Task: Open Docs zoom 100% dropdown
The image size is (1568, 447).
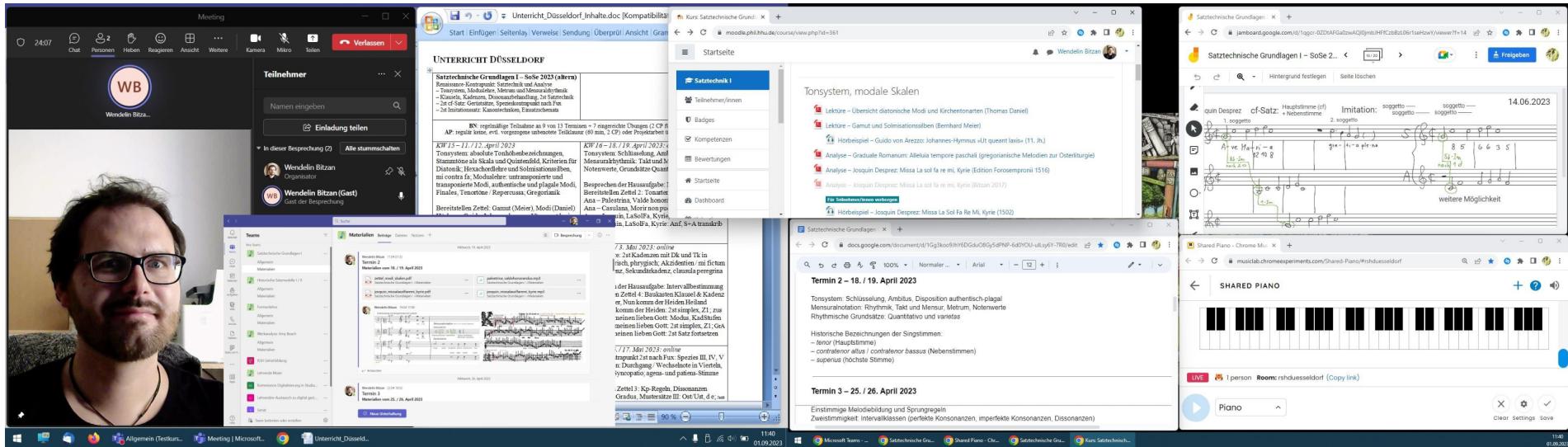Action: tap(894, 265)
